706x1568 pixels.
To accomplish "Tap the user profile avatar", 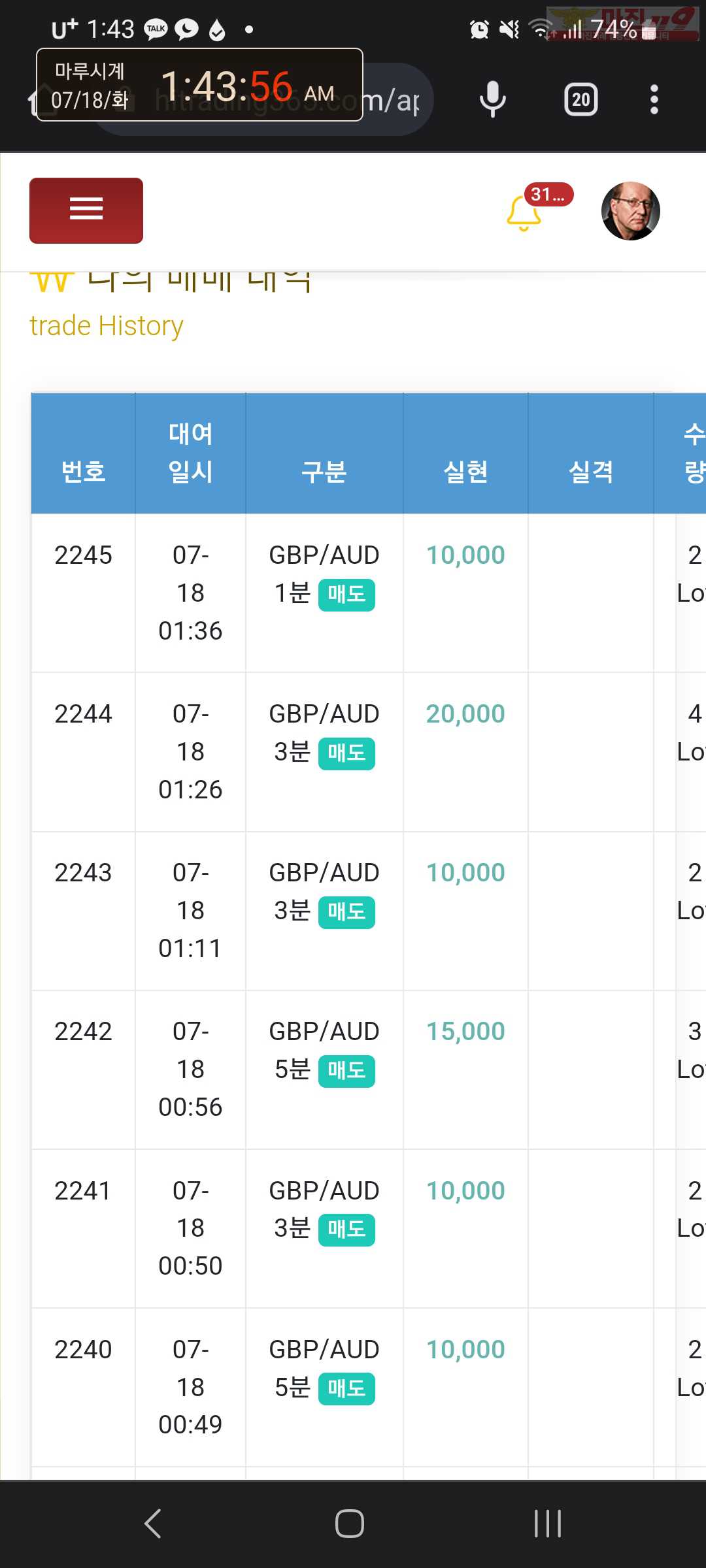I will coord(630,211).
